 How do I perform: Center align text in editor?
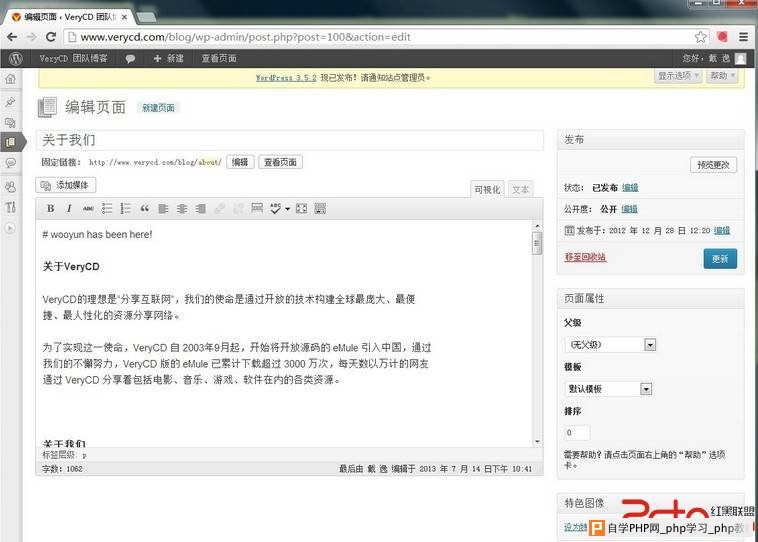182,208
